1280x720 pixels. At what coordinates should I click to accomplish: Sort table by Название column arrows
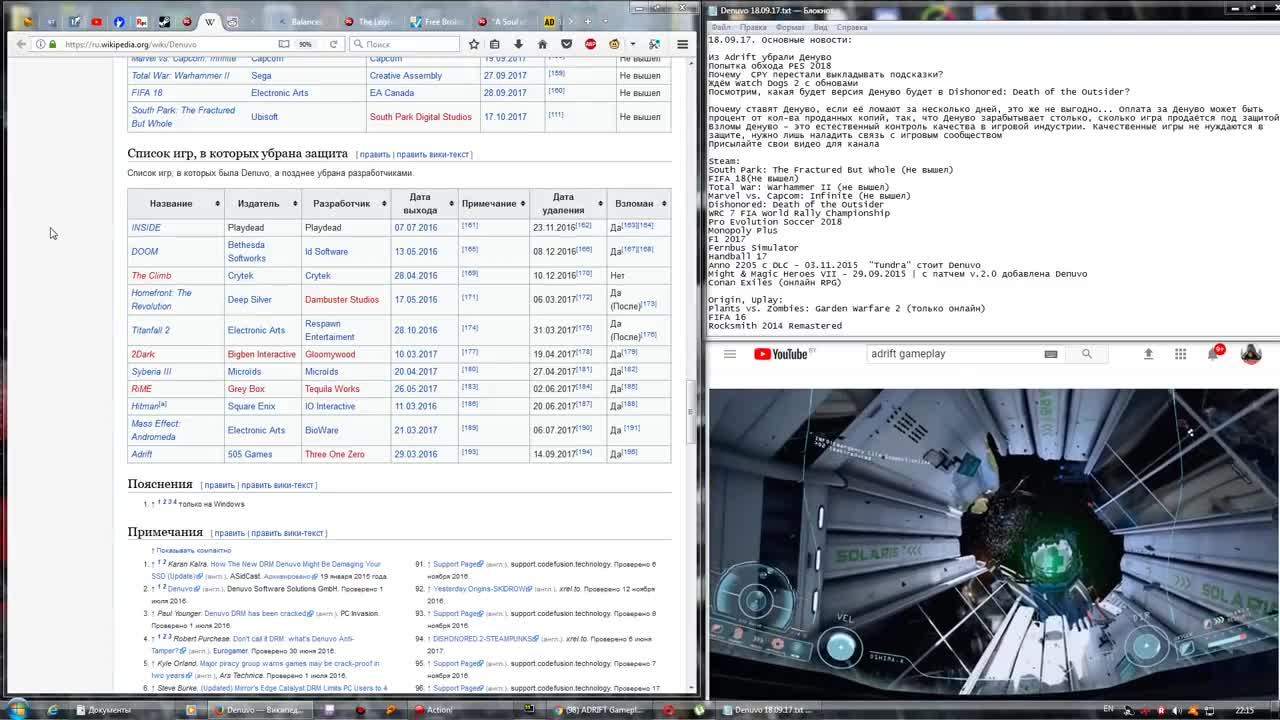pyautogui.click(x=217, y=204)
